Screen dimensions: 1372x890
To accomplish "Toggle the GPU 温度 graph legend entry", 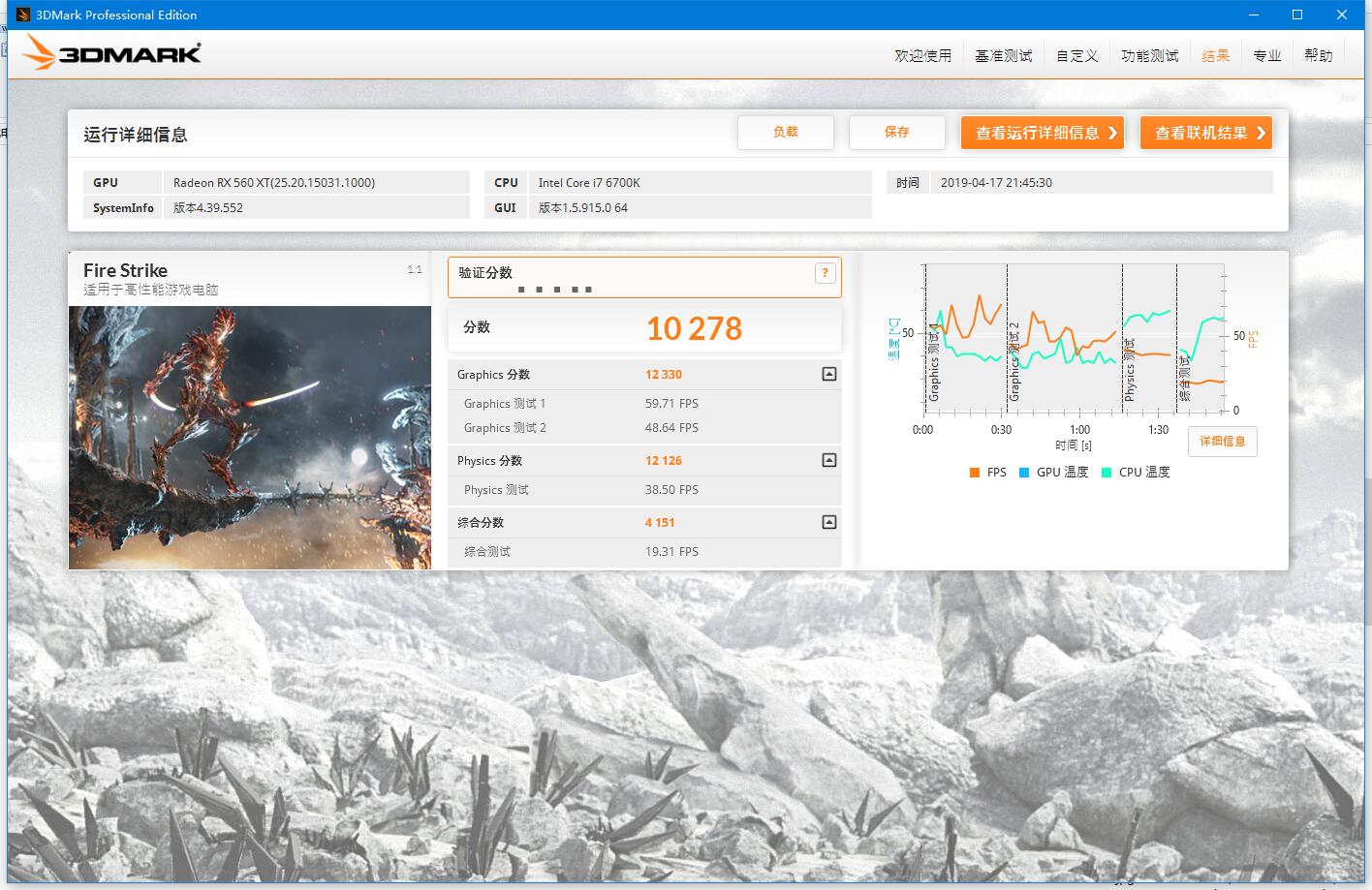I will coord(1023,472).
